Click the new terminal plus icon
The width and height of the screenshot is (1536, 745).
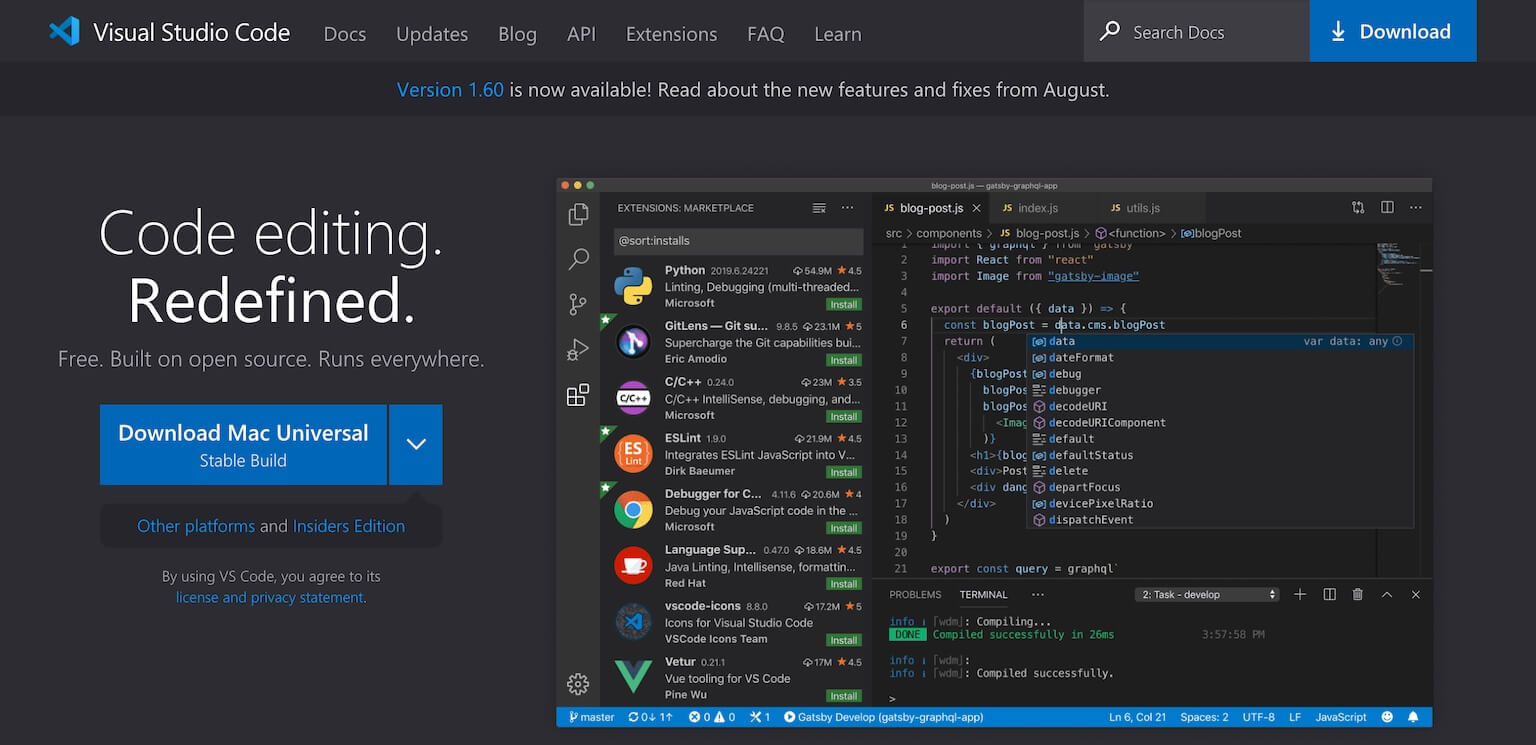1300,594
